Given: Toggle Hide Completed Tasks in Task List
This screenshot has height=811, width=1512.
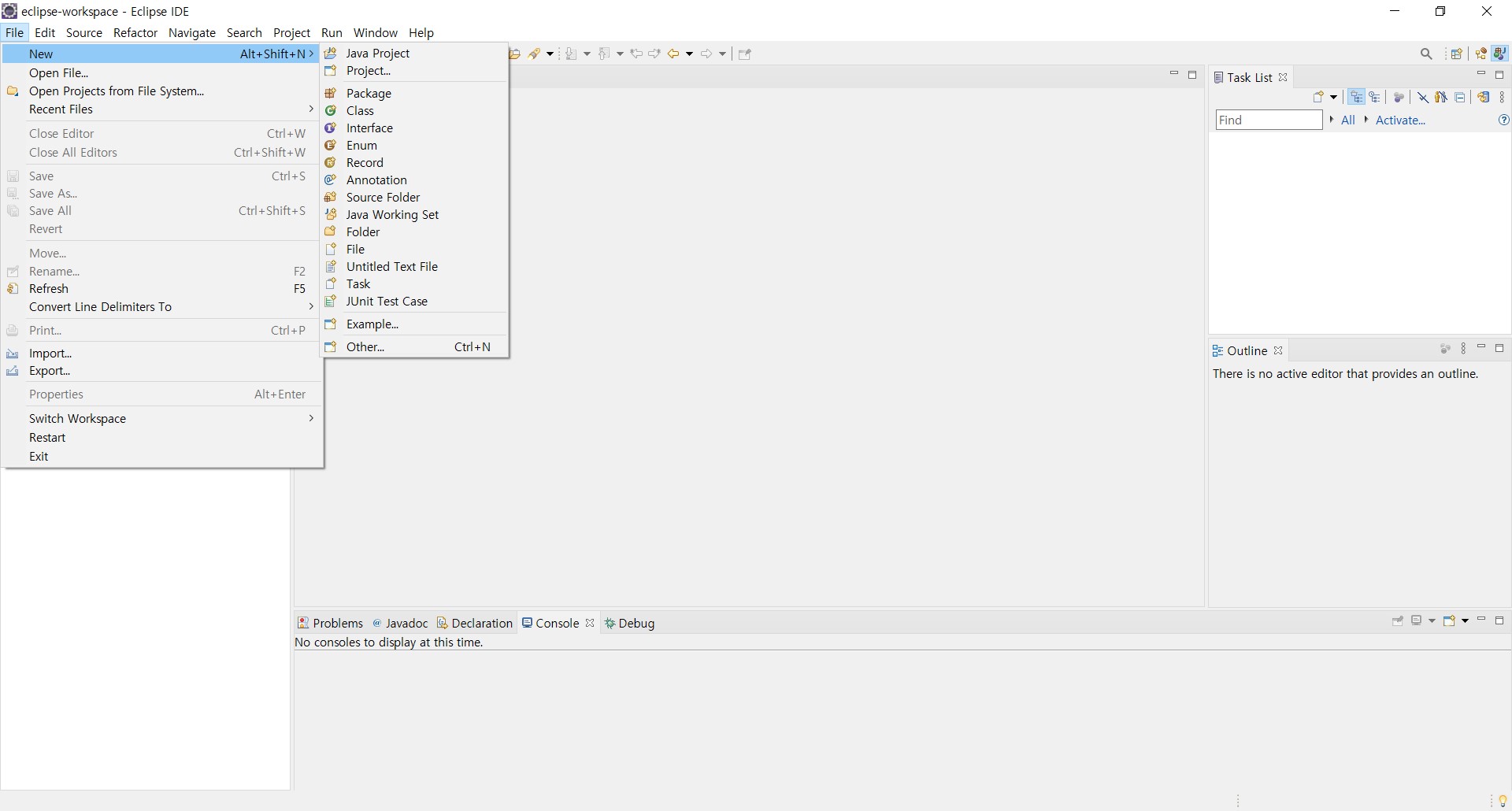Looking at the screenshot, I should 1423,97.
